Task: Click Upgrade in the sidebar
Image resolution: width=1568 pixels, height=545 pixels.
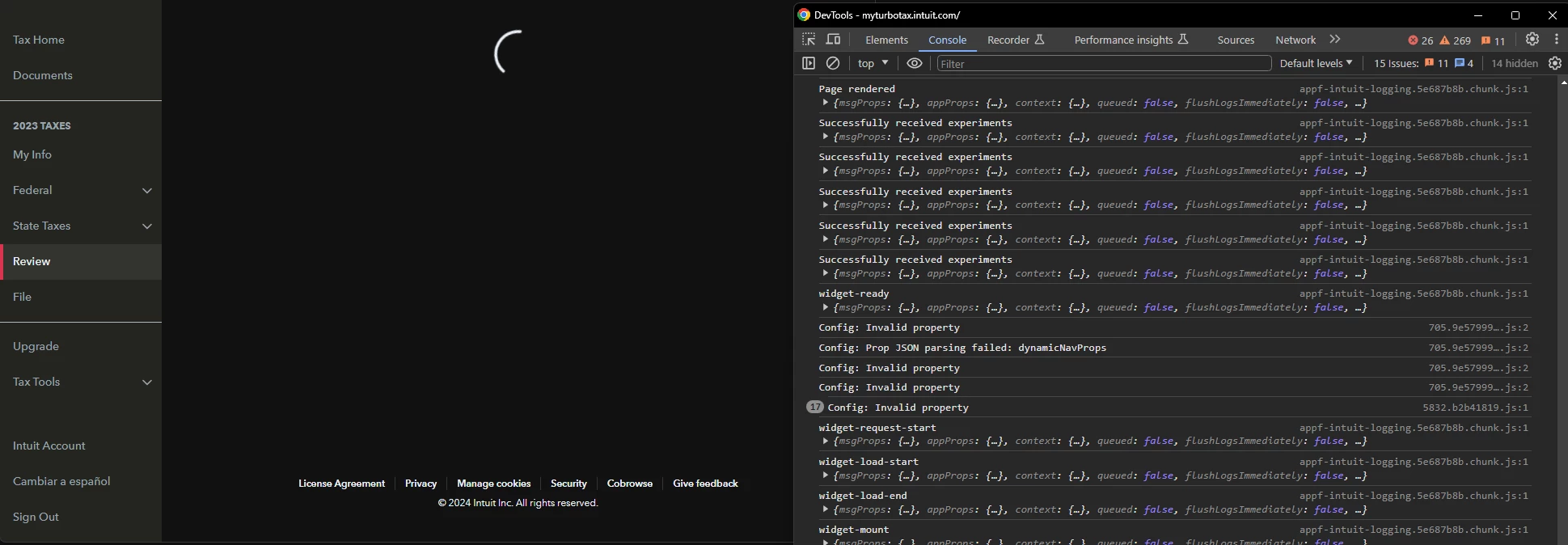Action: click(x=36, y=346)
